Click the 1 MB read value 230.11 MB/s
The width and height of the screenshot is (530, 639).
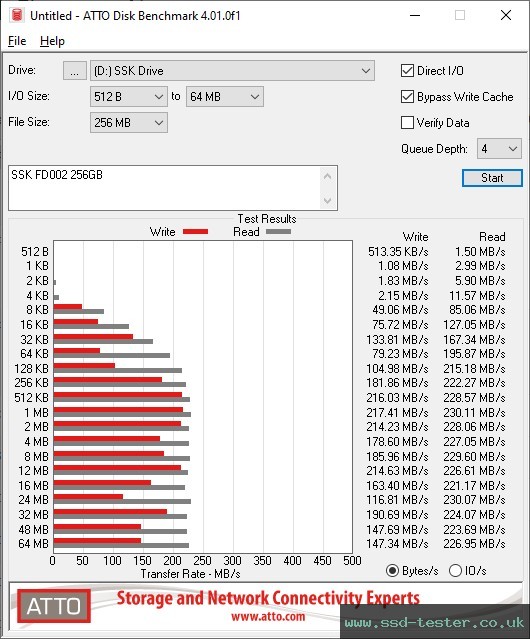[x=474, y=412]
